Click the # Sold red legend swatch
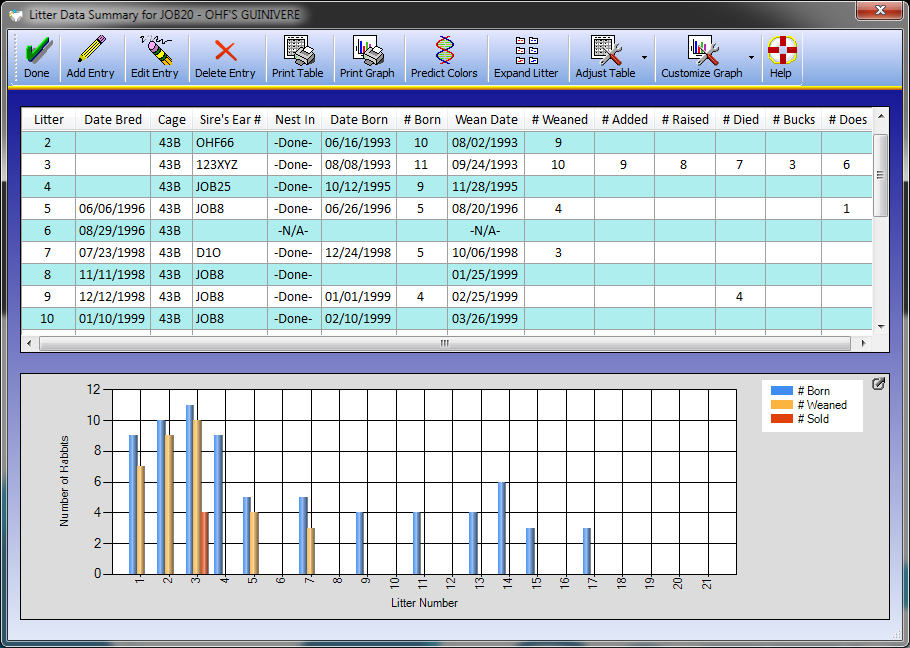The image size is (910, 648). click(782, 419)
